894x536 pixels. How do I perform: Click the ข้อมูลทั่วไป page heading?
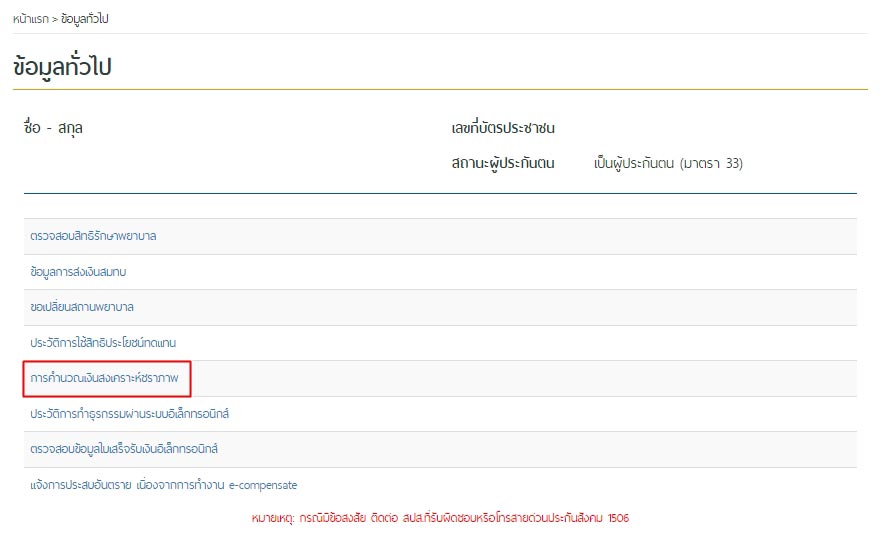click(x=62, y=67)
